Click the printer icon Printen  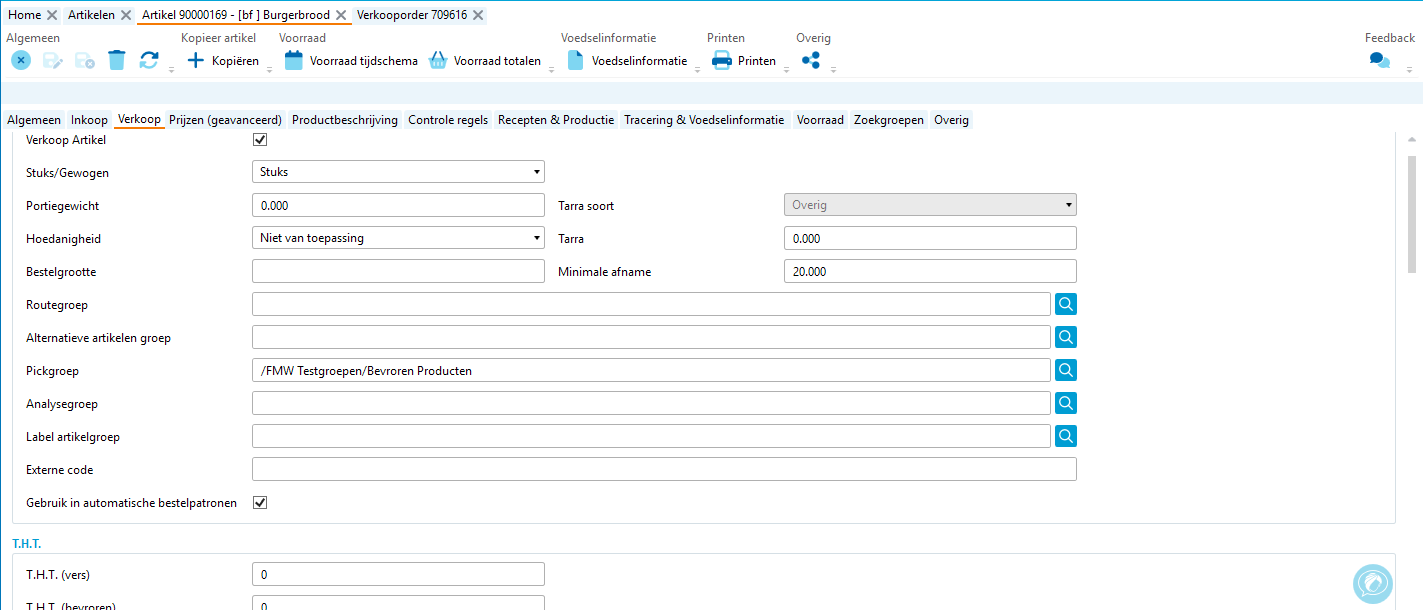[722, 61]
